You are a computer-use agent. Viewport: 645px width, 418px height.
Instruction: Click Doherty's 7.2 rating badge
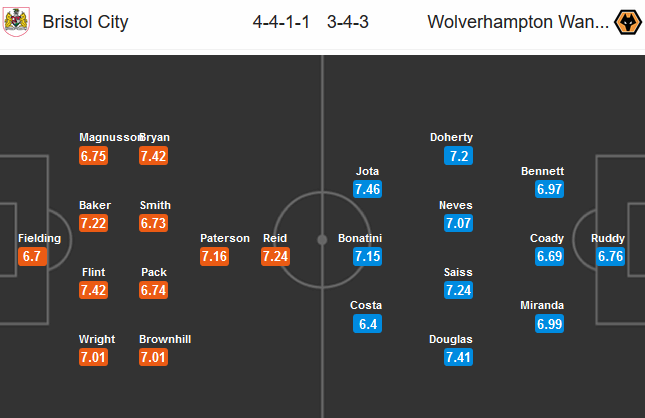pos(459,156)
